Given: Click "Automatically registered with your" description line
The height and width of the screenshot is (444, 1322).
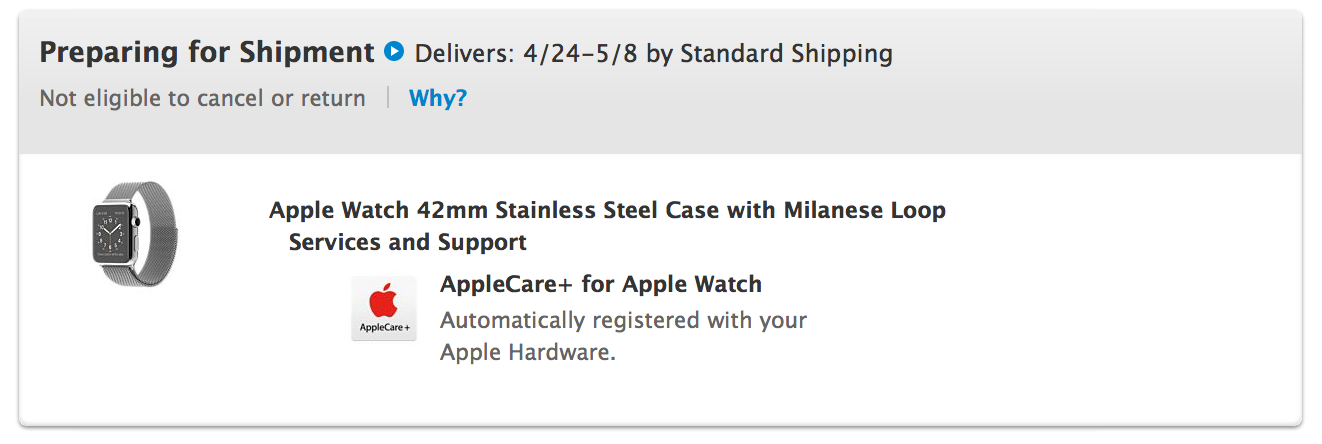Looking at the screenshot, I should 623,321.
